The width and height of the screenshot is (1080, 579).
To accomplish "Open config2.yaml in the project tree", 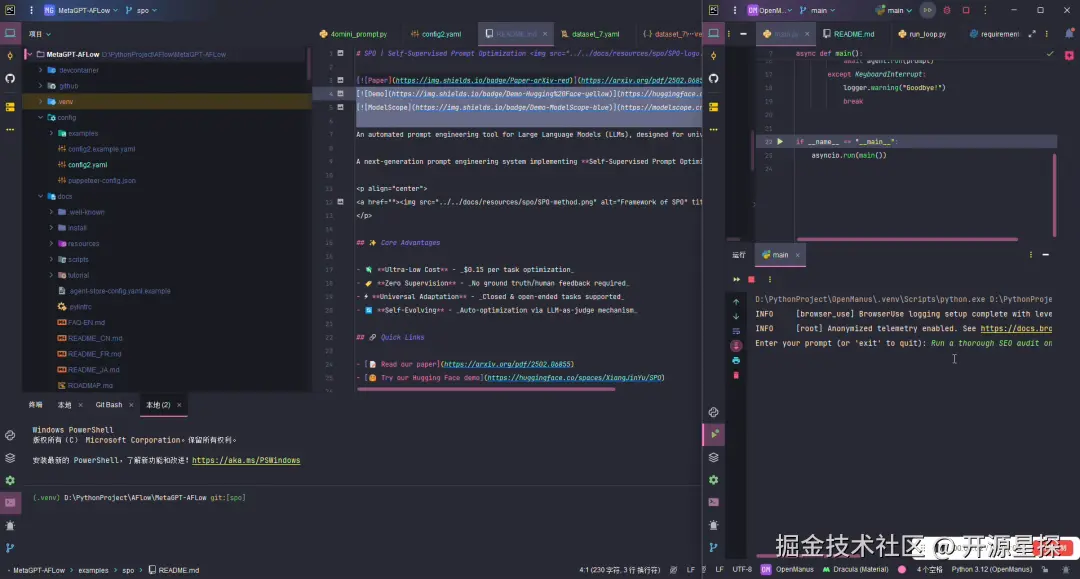I will point(87,165).
